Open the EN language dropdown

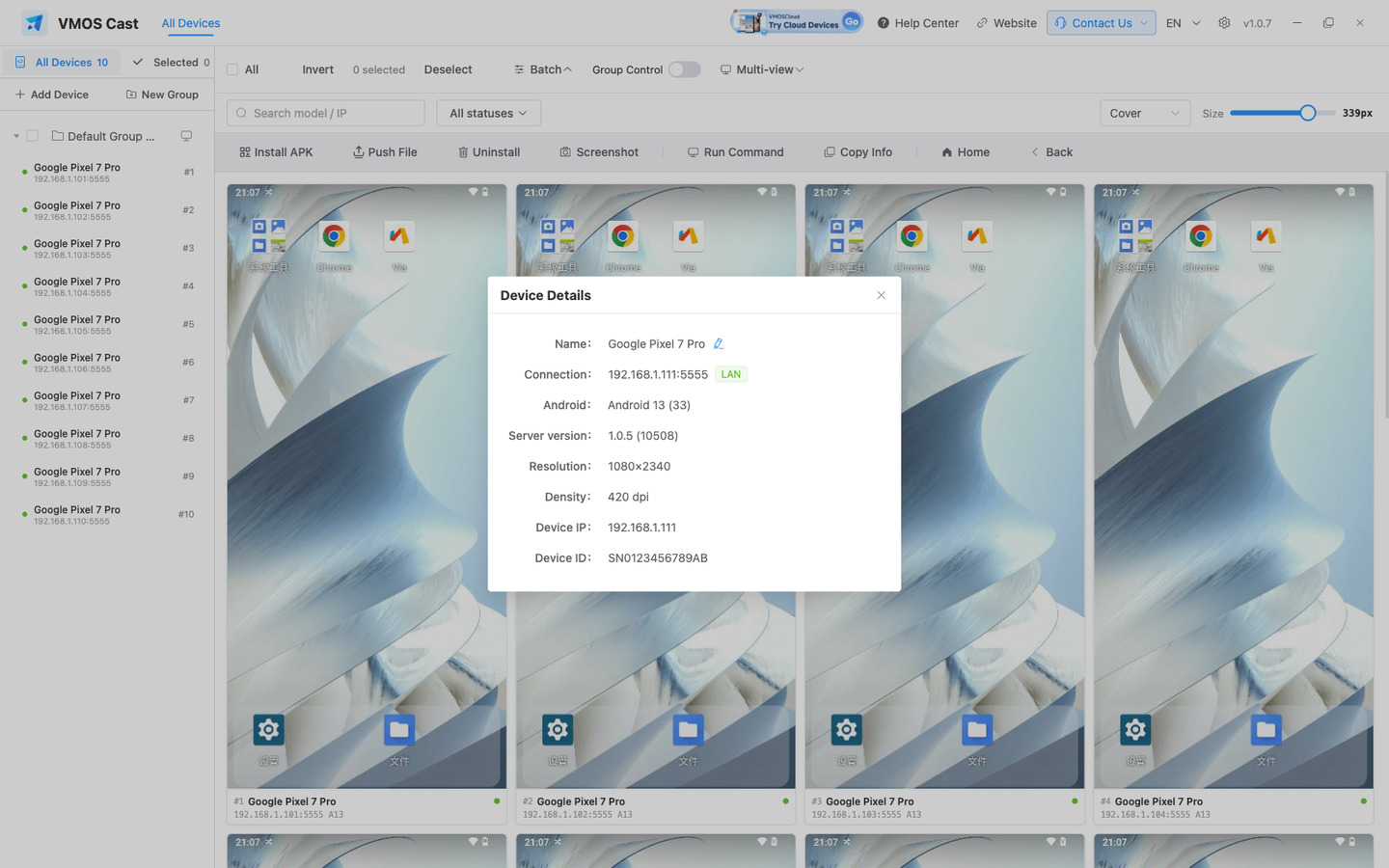coord(1184,23)
